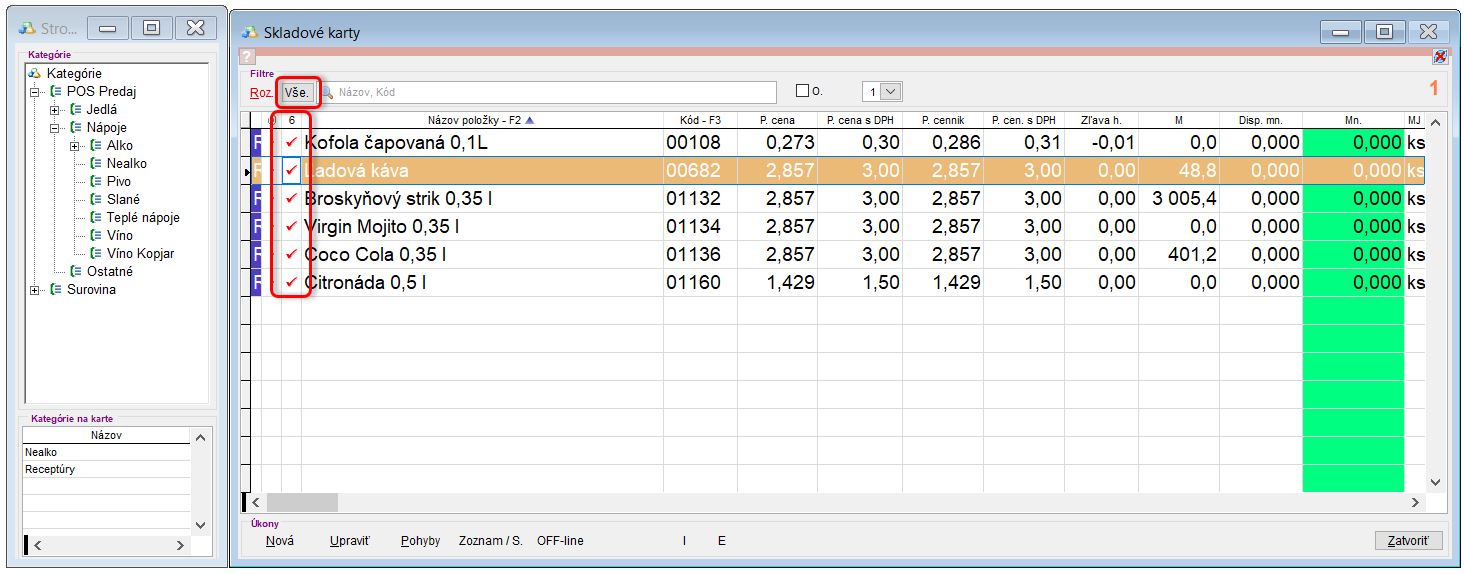
Task: Open the dropdown showing value 1
Action: point(891,92)
